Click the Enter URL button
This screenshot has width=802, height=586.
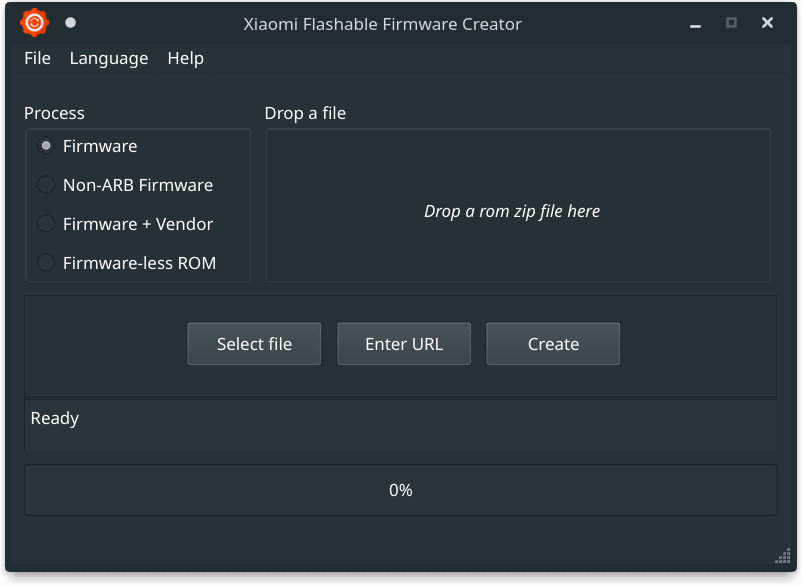(x=404, y=343)
